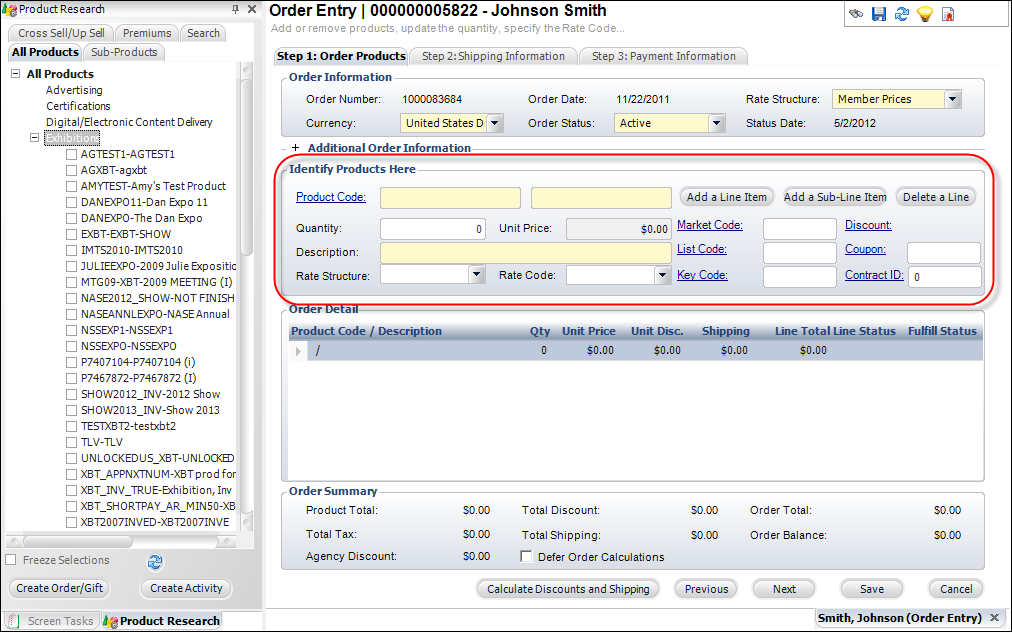Check the Defer Order Calculations box
This screenshot has width=1012, height=632.
click(x=527, y=557)
